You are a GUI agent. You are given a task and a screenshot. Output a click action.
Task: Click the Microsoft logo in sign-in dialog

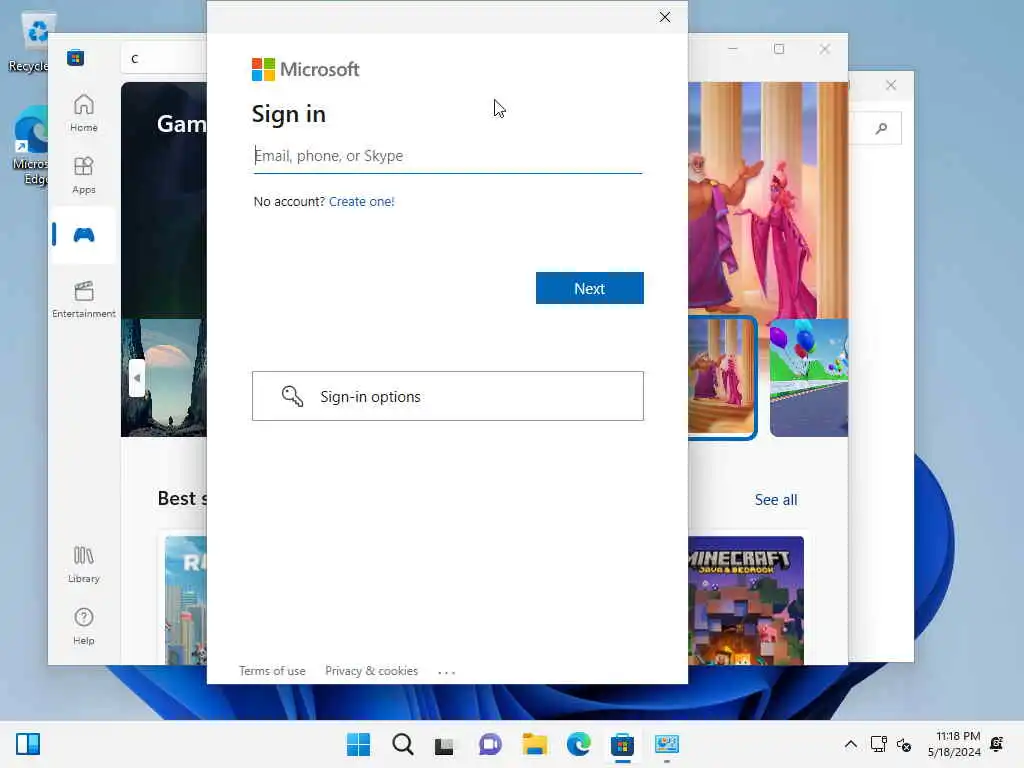click(306, 69)
